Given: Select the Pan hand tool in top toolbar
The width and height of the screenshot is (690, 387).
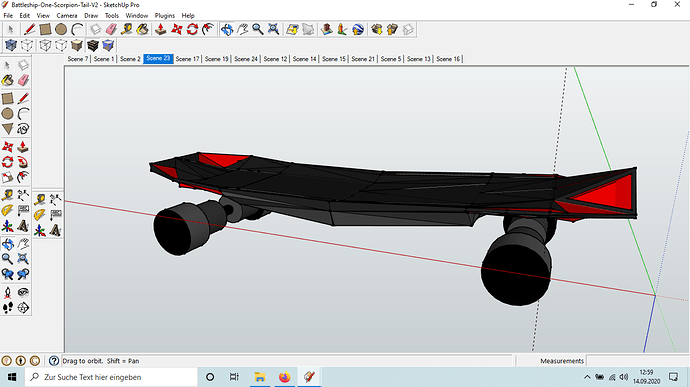Looking at the screenshot, I should pos(242,29).
